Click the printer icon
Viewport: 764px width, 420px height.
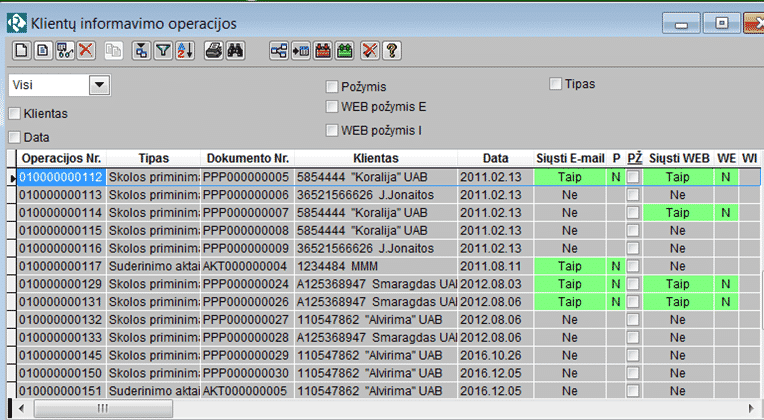[214, 49]
